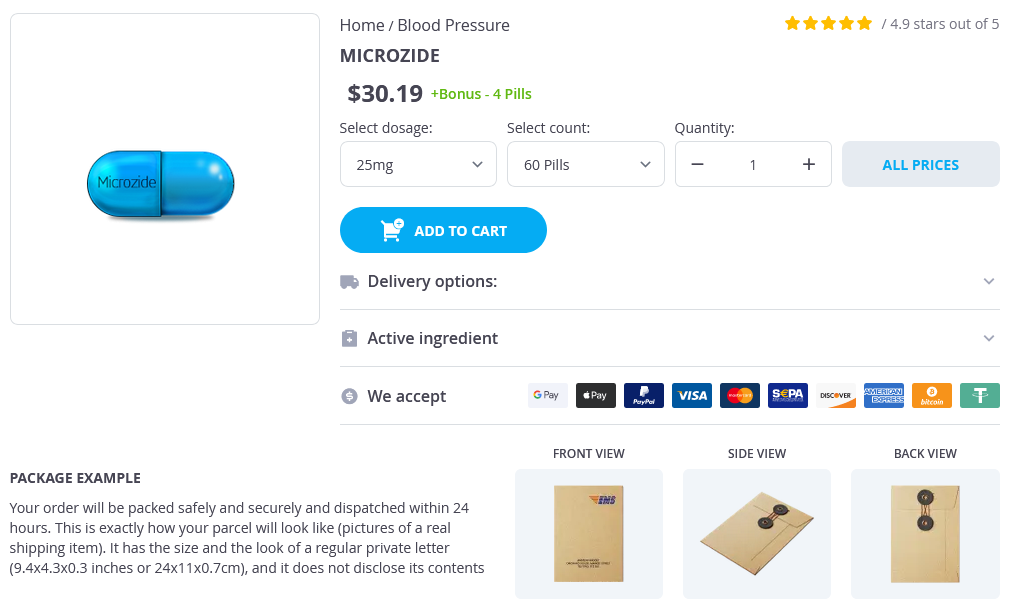Click the All Prices button

click(920, 165)
